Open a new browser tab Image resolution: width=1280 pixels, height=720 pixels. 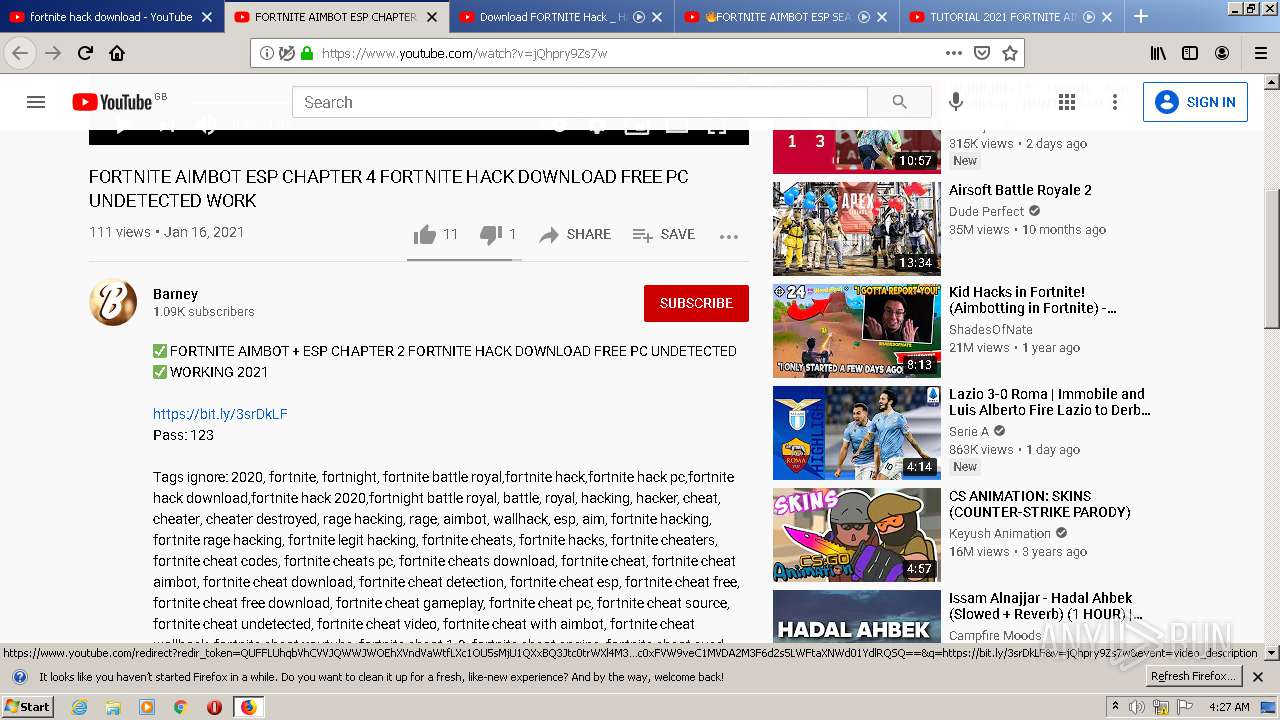1141,16
